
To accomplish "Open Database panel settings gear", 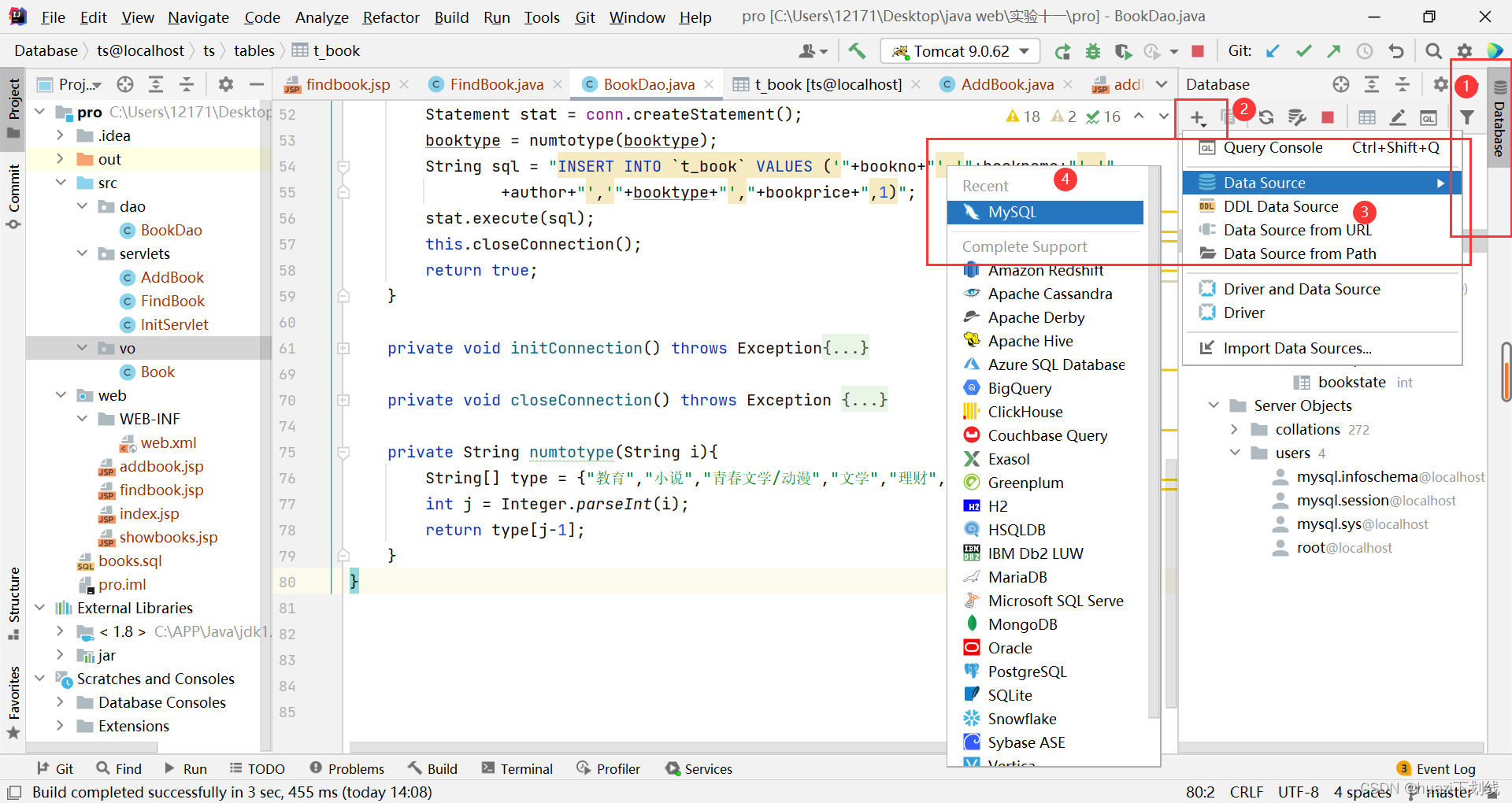I will tap(1440, 84).
